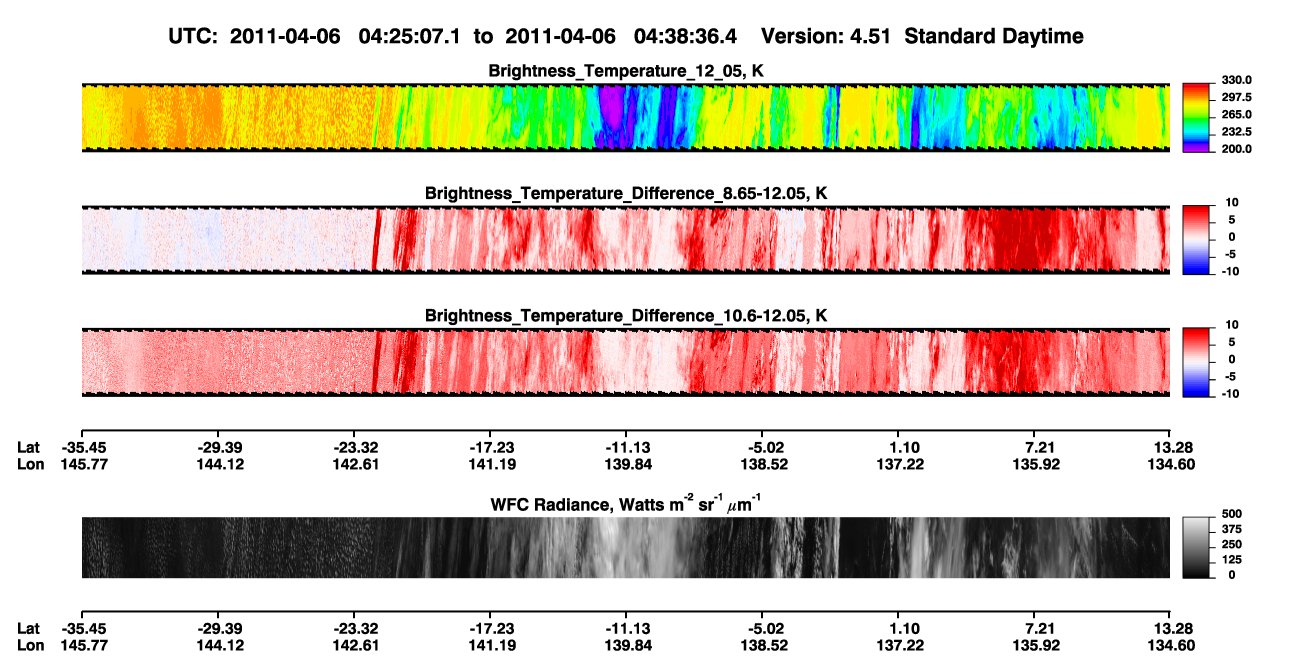
Task: Click the WFC Radiance grayscale image strip
Action: click(x=625, y=547)
